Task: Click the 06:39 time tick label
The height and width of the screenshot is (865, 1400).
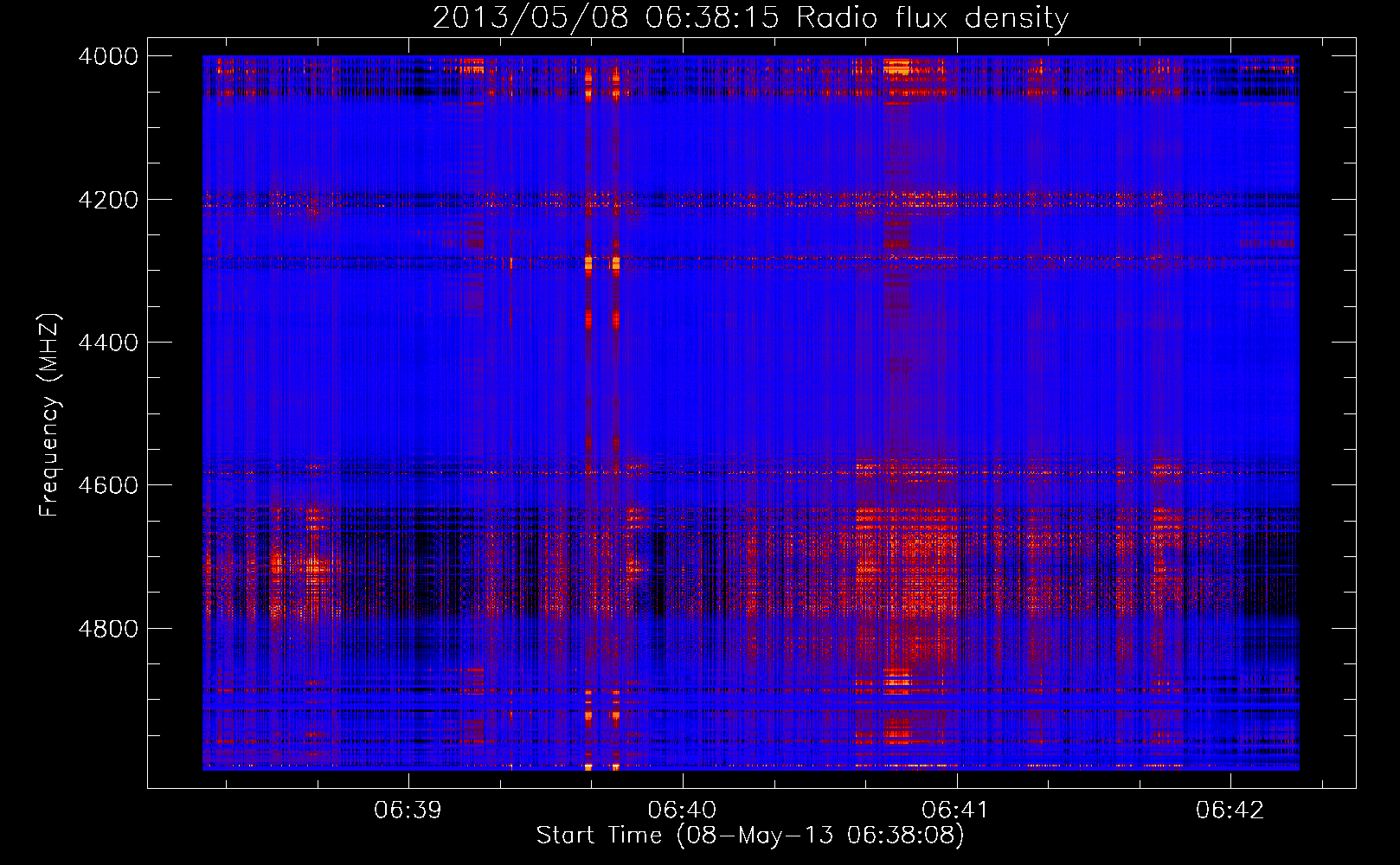Action: coord(408,811)
